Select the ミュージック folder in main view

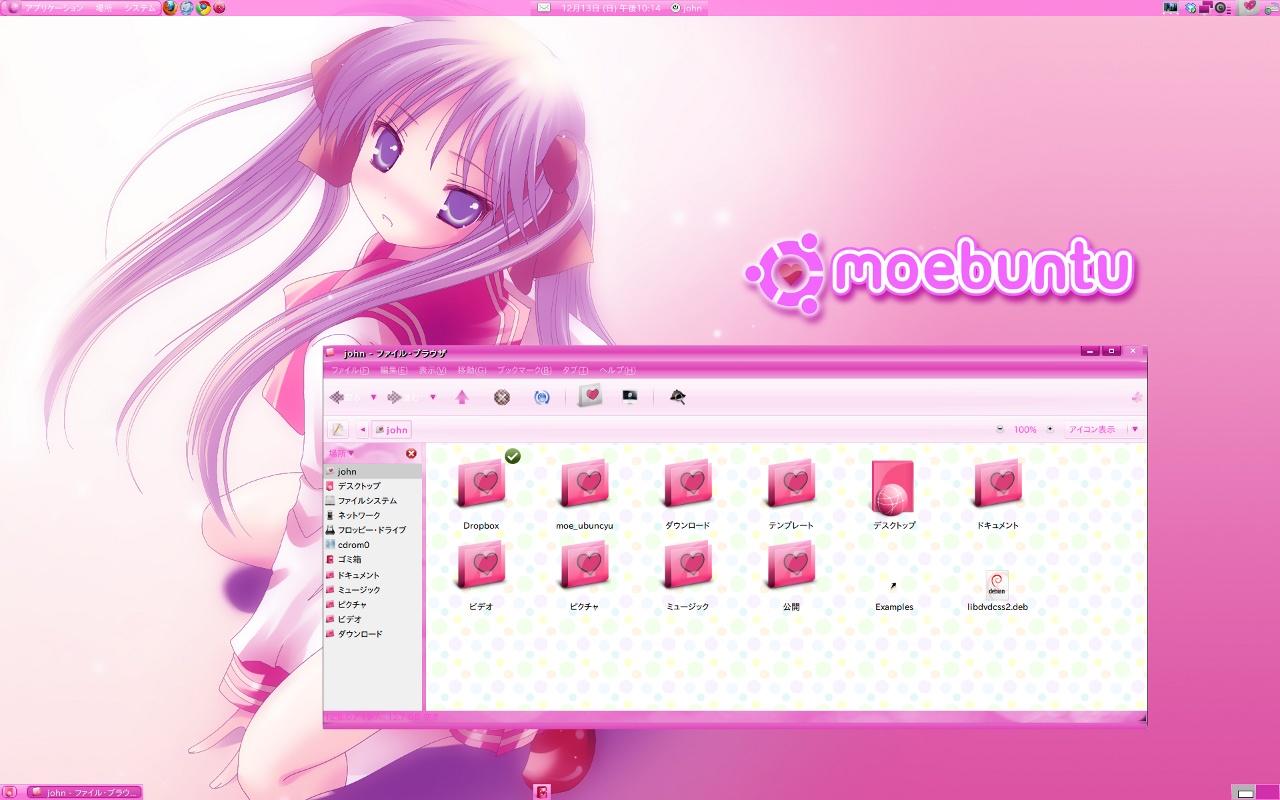click(688, 565)
